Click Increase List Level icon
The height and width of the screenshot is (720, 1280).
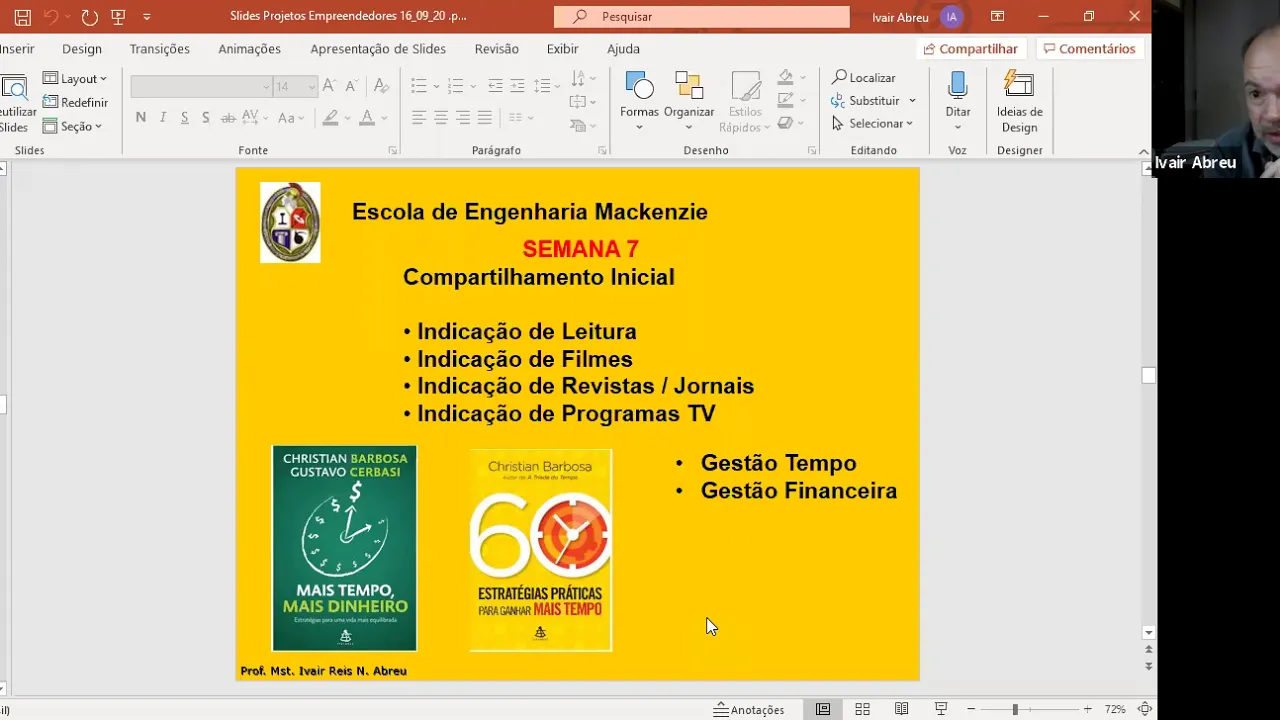(x=517, y=86)
